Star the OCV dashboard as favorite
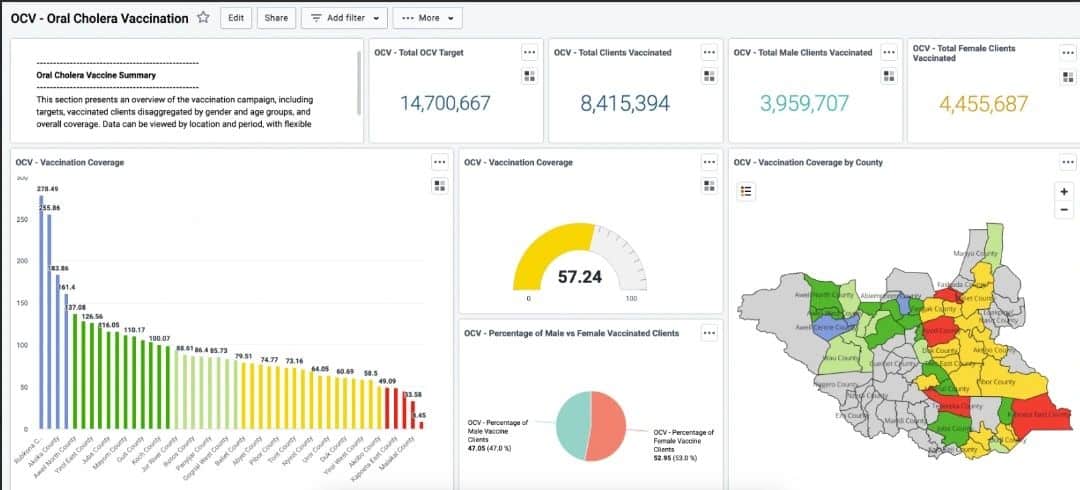This screenshot has width=1080, height=490. coord(203,18)
